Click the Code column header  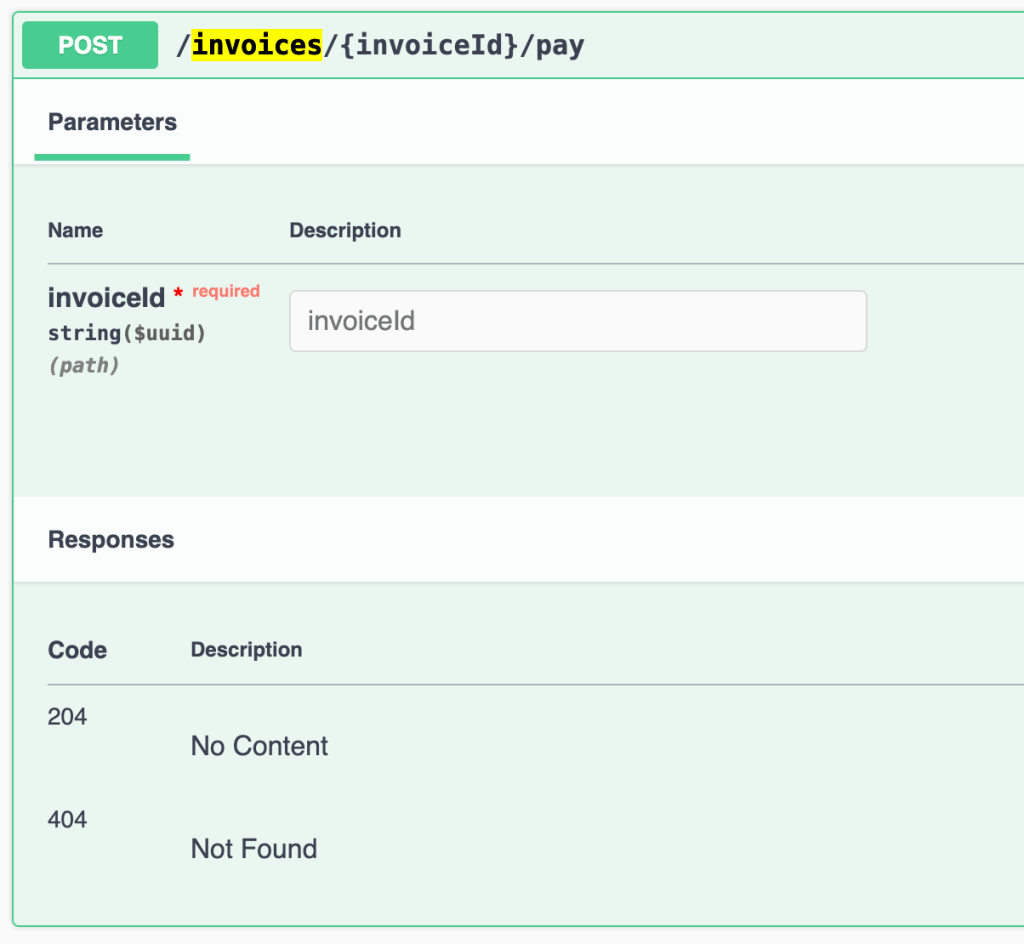pyautogui.click(x=77, y=650)
